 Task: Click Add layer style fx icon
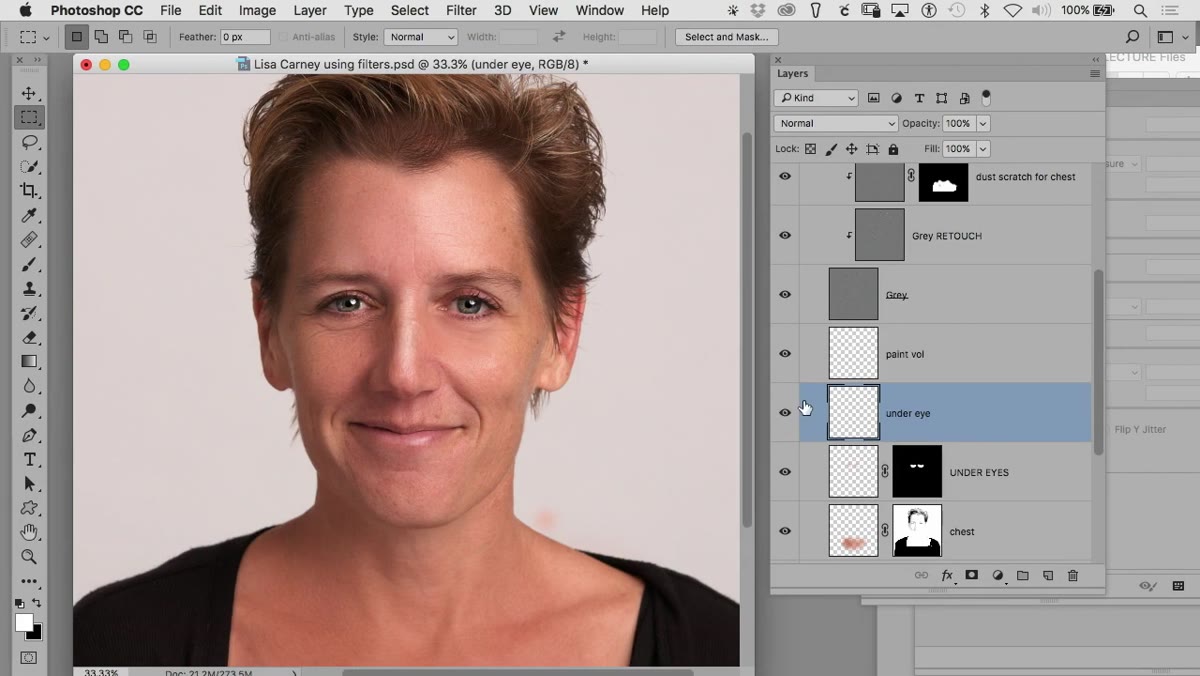947,576
